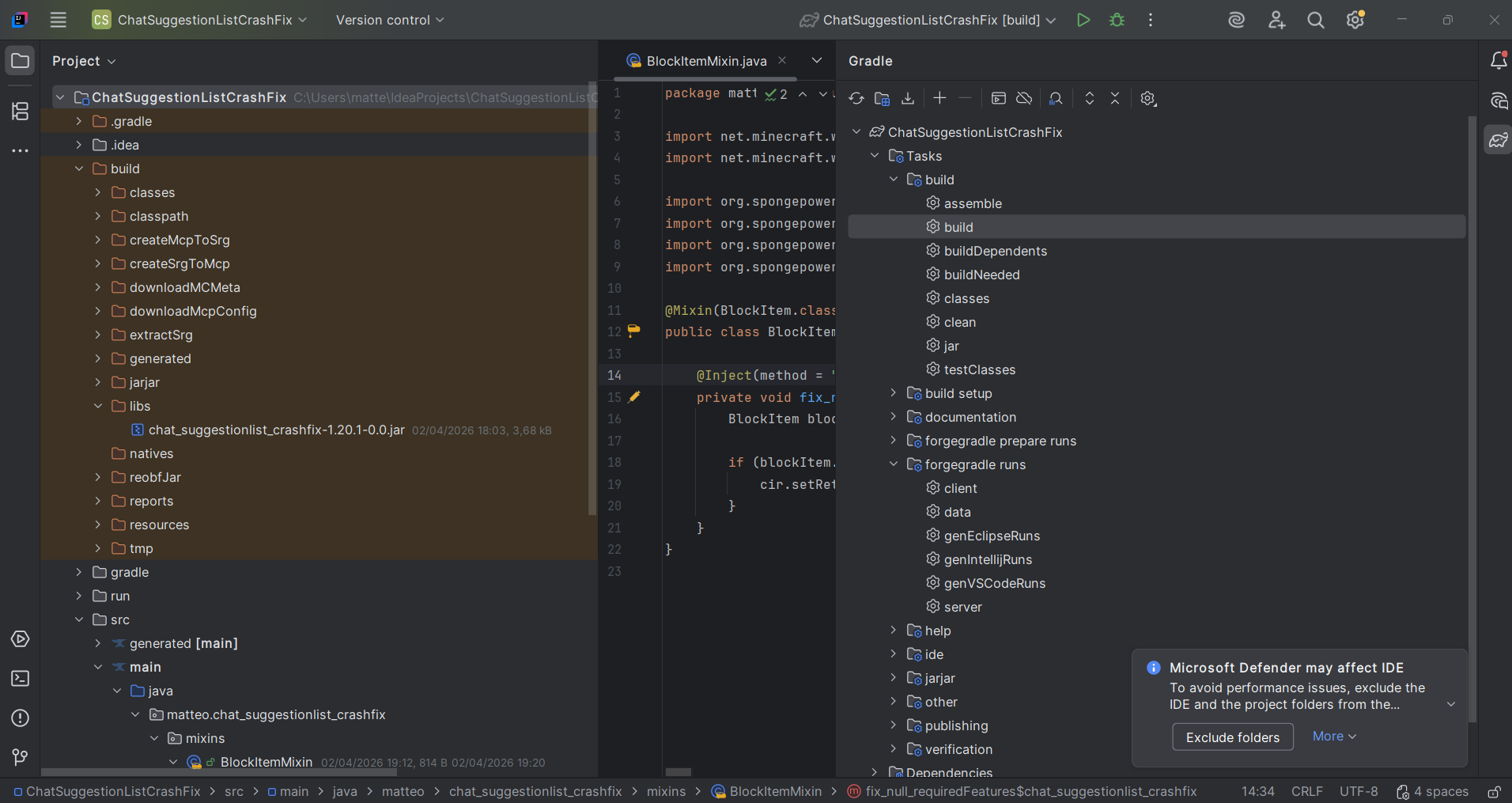Open the main menu hamburger icon
The height and width of the screenshot is (803, 1512).
pos(59,20)
